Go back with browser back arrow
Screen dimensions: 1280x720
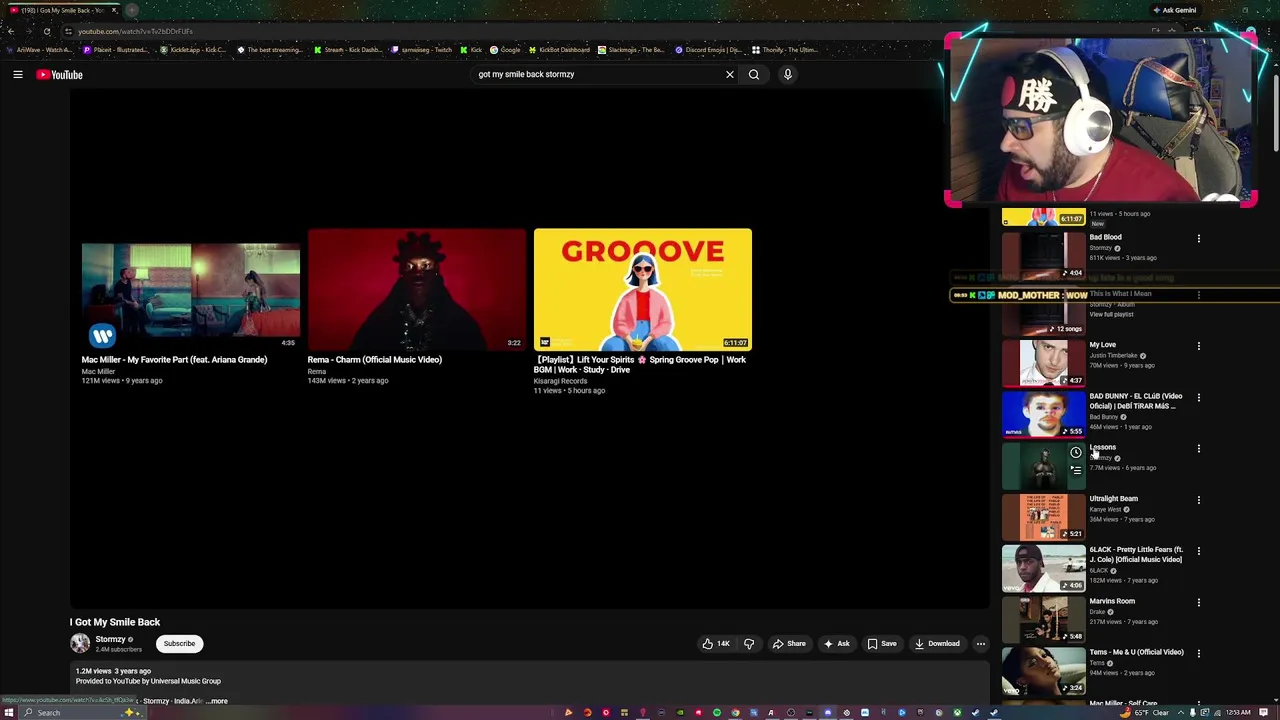(10, 31)
